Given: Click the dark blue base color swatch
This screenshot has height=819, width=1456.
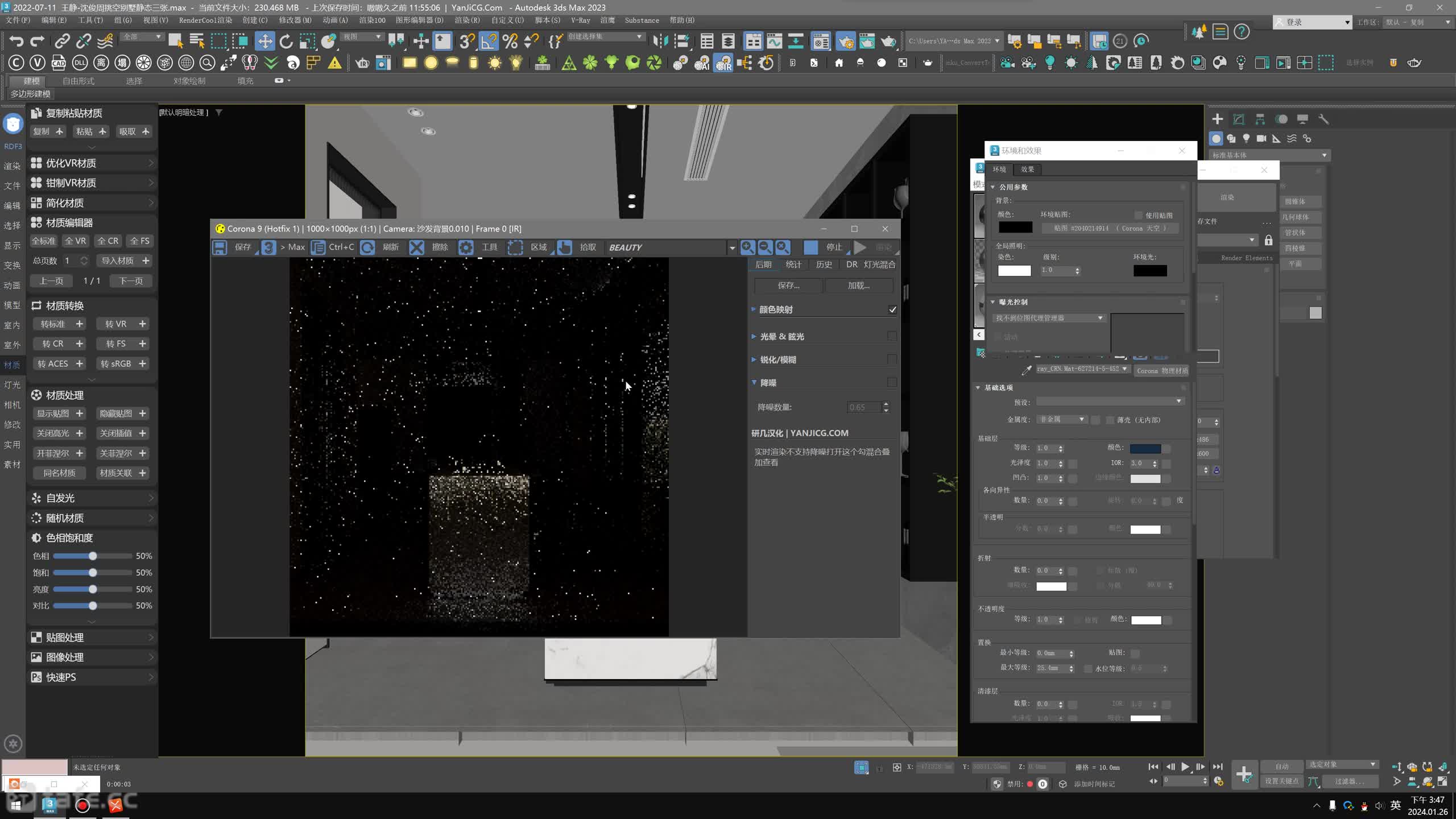Looking at the screenshot, I should [1145, 448].
